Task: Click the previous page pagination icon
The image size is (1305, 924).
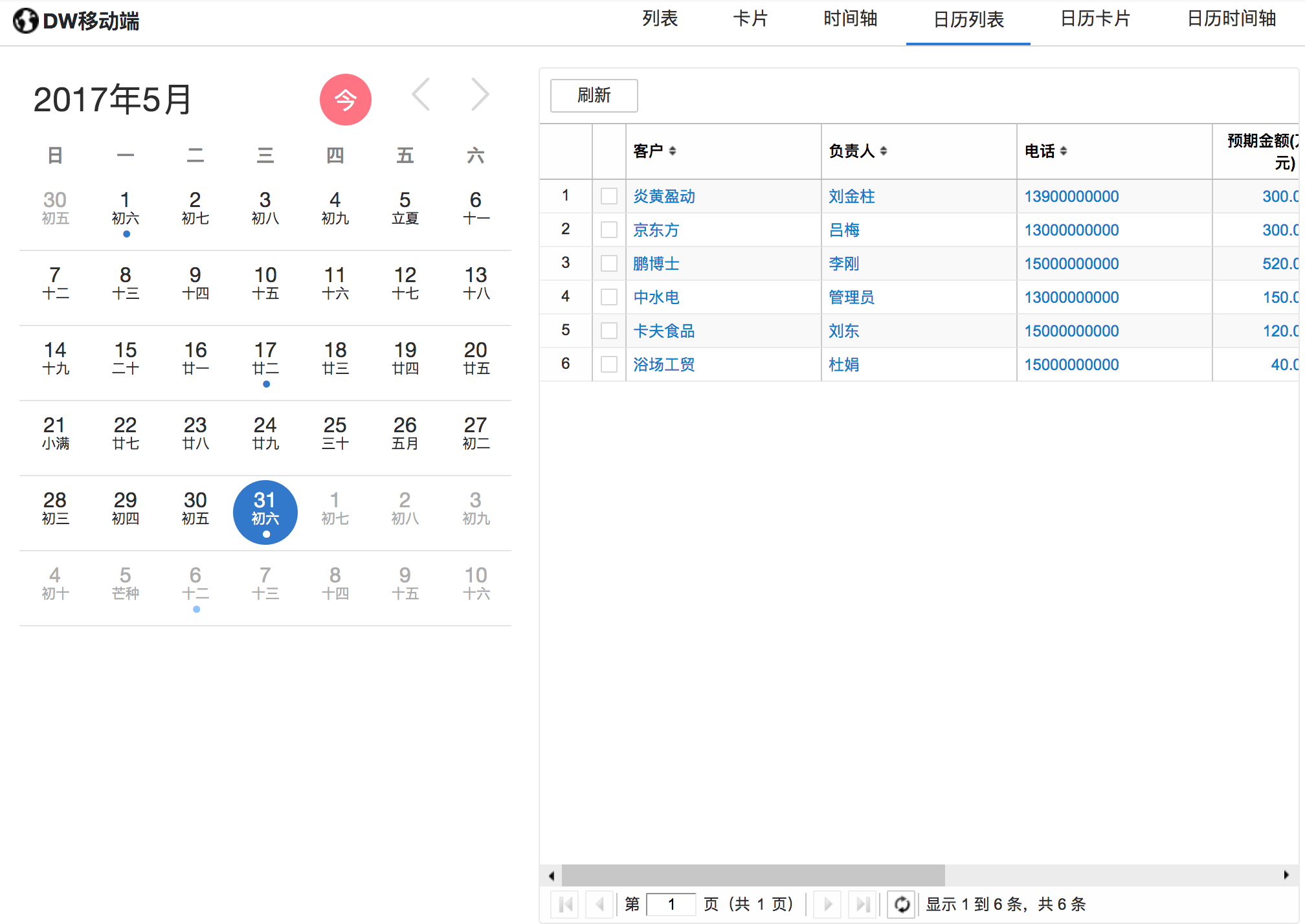Action: pyautogui.click(x=599, y=904)
